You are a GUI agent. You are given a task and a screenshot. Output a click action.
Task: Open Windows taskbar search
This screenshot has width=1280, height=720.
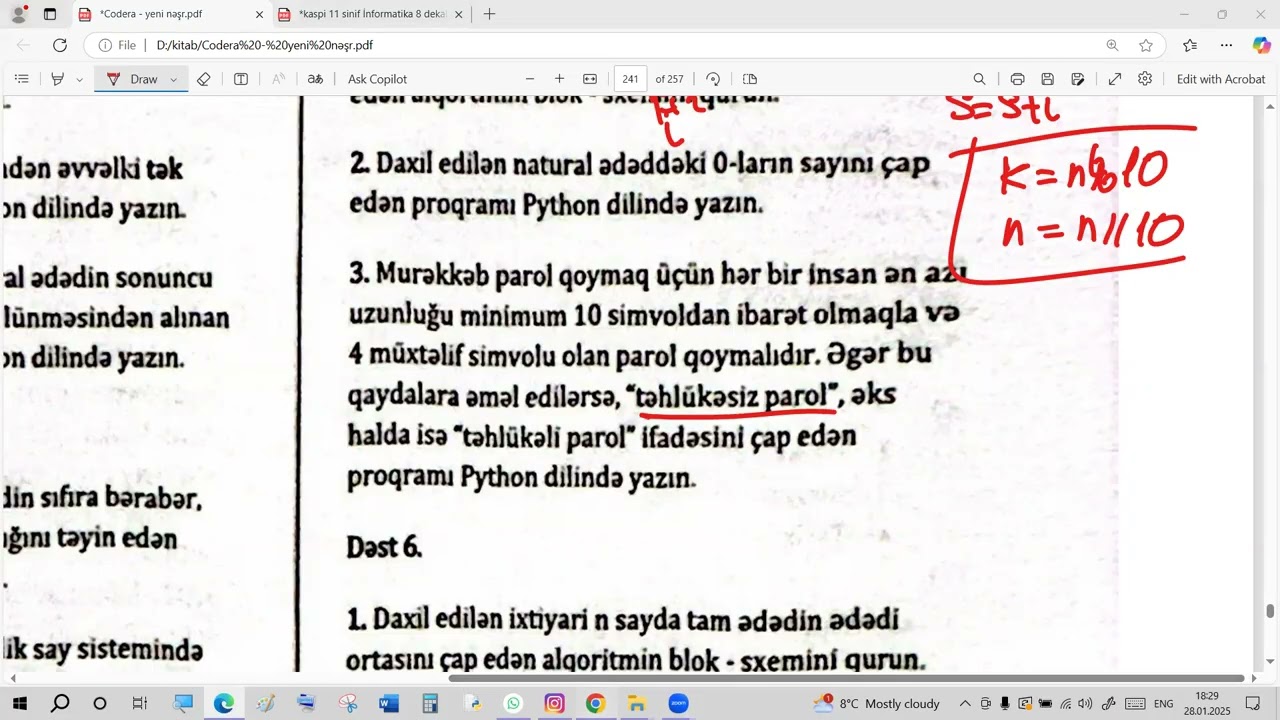click(60, 703)
